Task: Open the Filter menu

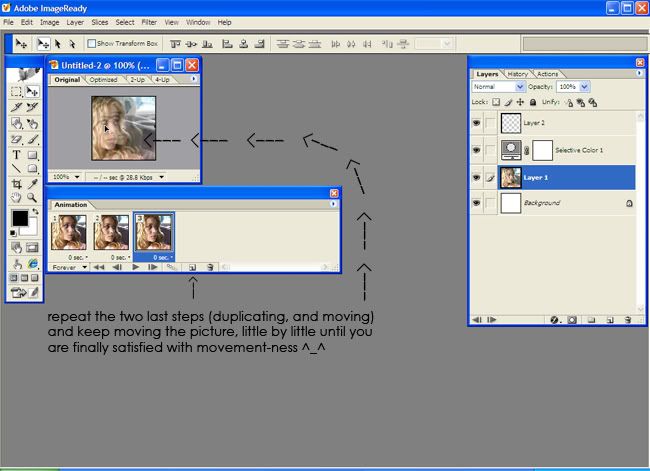Action: coord(149,21)
